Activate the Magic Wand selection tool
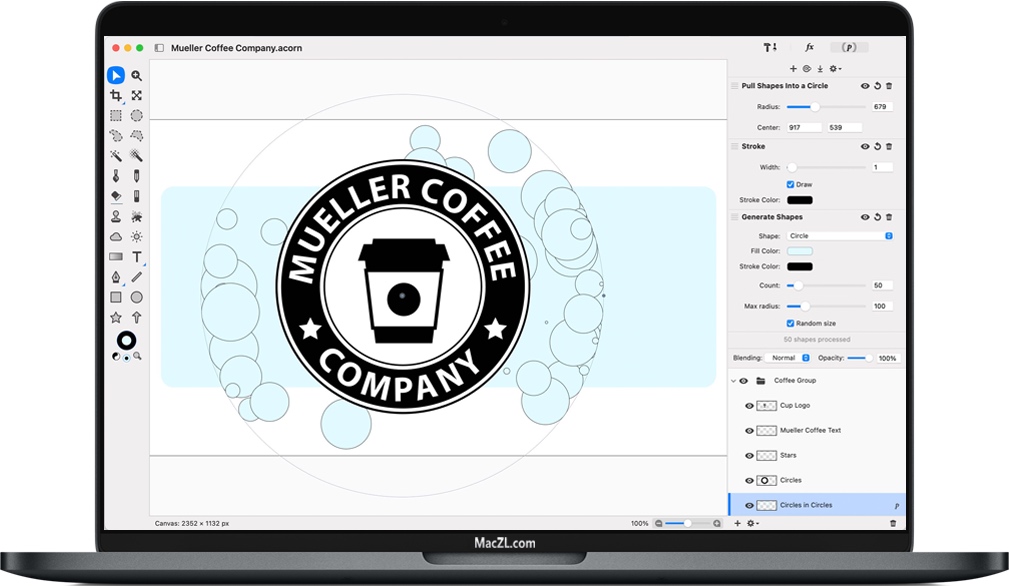The image size is (1009, 586). 116,156
